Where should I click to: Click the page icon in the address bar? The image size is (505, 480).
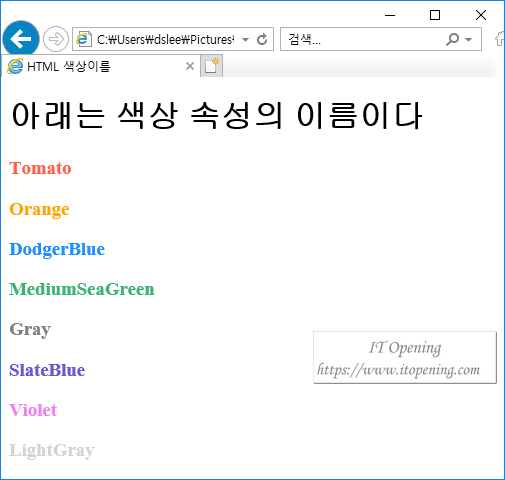coord(84,39)
